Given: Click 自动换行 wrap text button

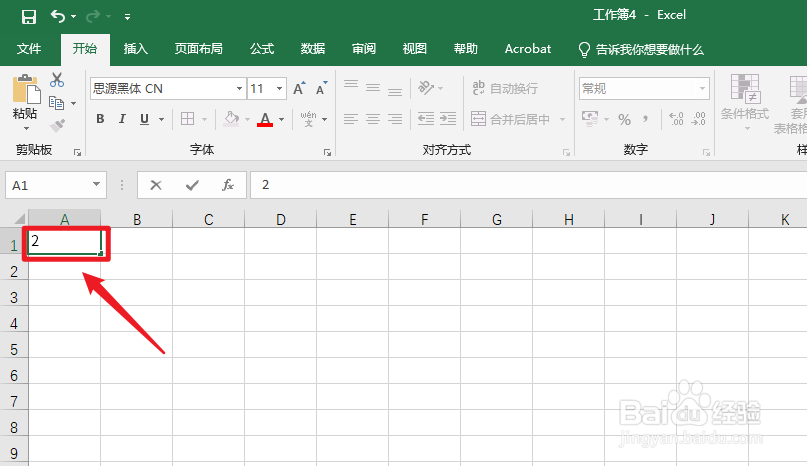Looking at the screenshot, I should tap(505, 89).
